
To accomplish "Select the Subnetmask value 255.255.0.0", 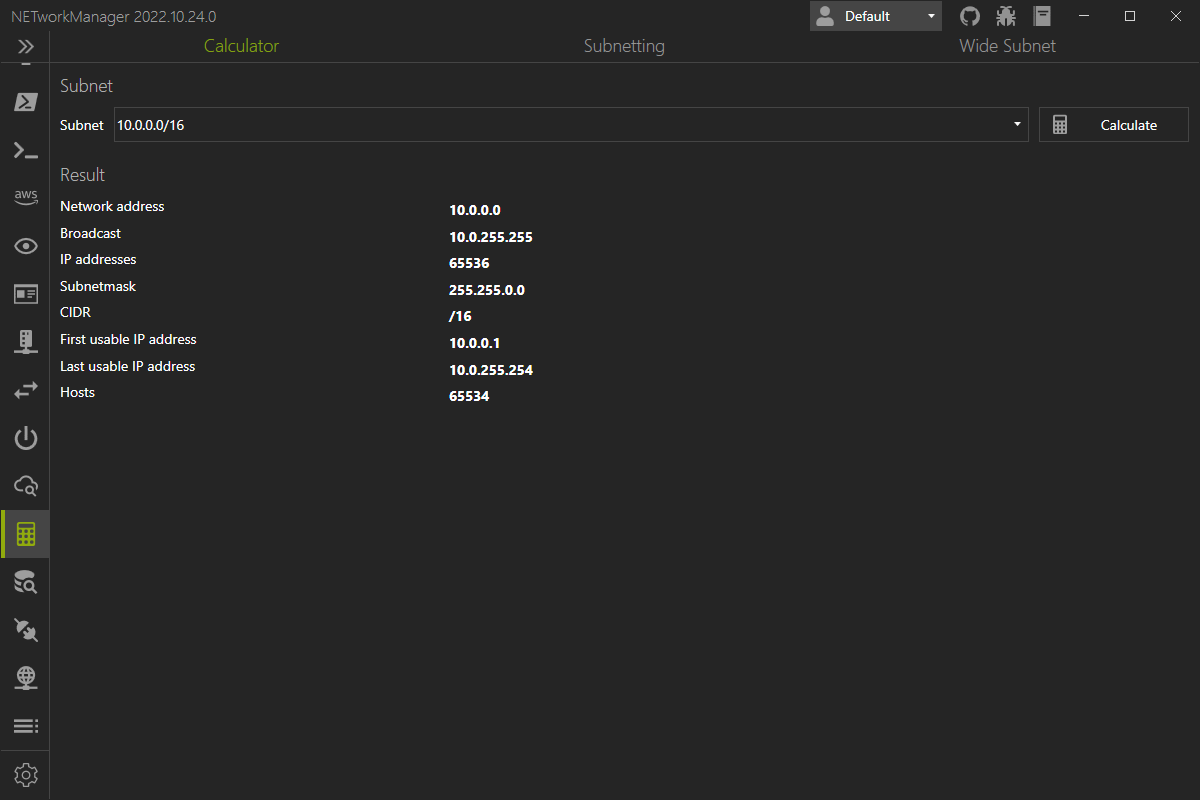I will [x=487, y=290].
